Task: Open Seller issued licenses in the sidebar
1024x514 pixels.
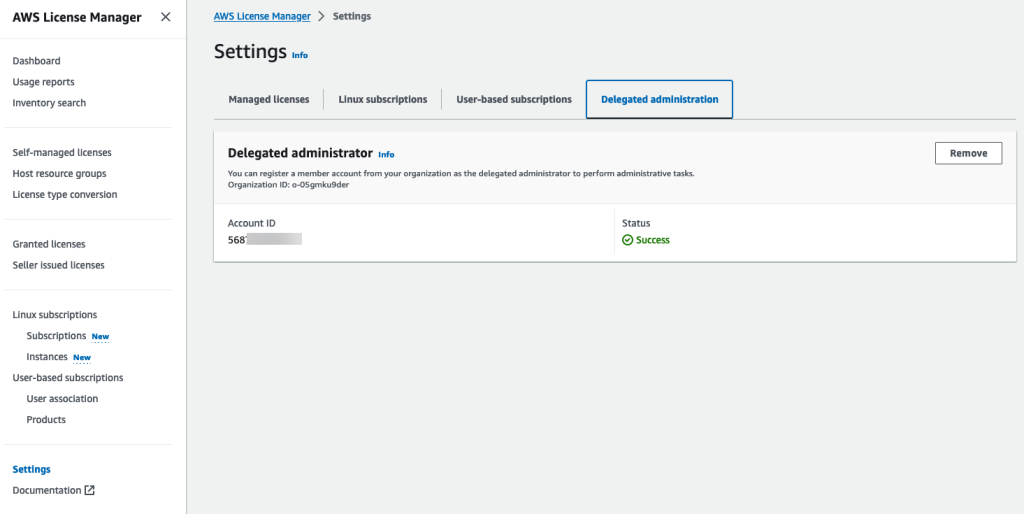Action: click(58, 265)
